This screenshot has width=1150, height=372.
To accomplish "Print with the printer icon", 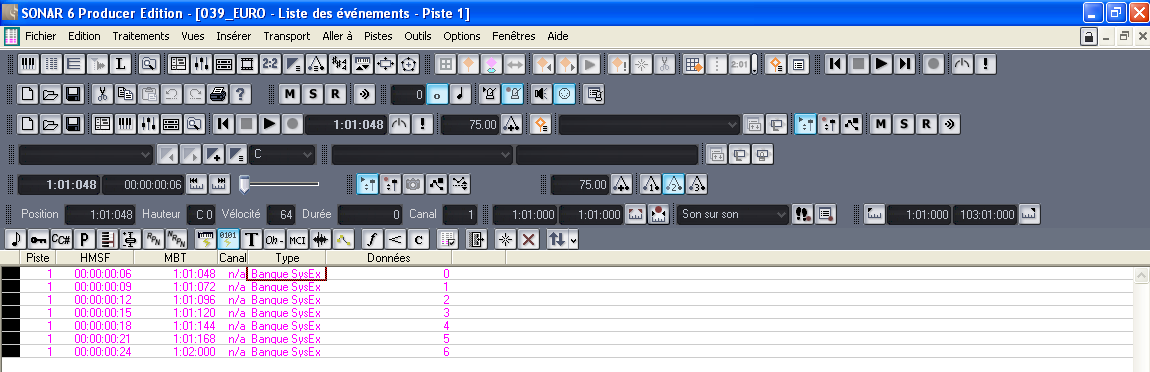I will click(218, 94).
